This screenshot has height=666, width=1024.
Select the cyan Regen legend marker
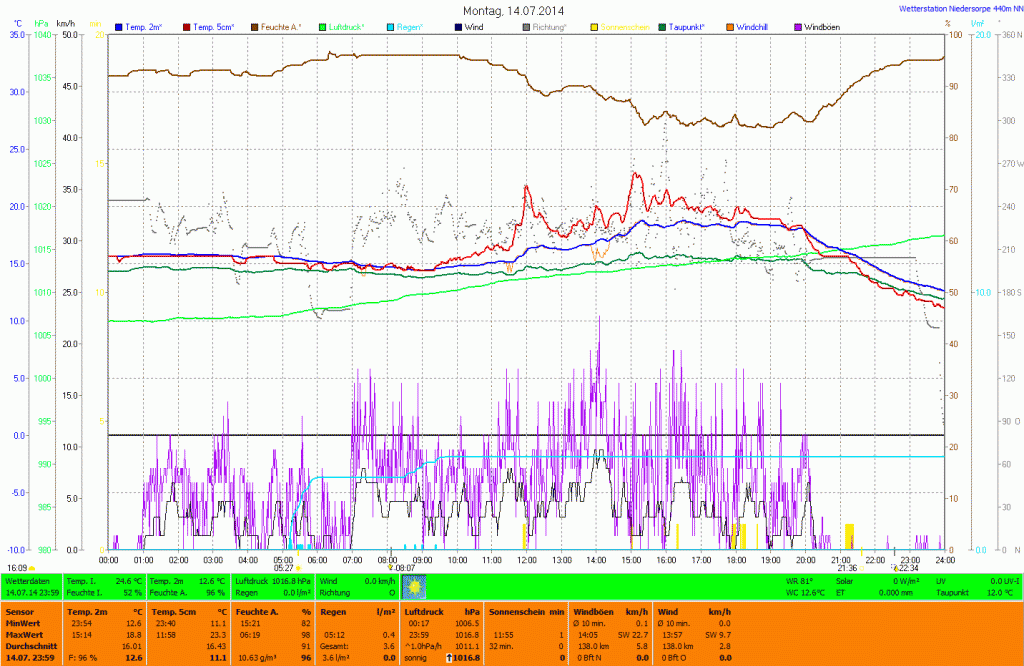point(391,26)
